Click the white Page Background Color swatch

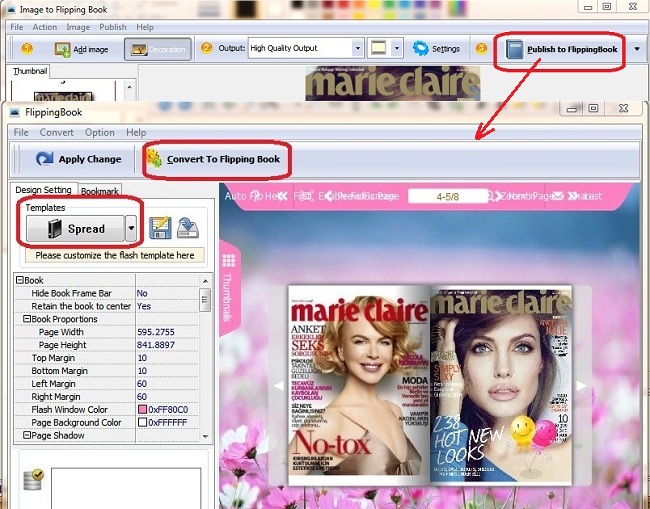pyautogui.click(x=142, y=422)
